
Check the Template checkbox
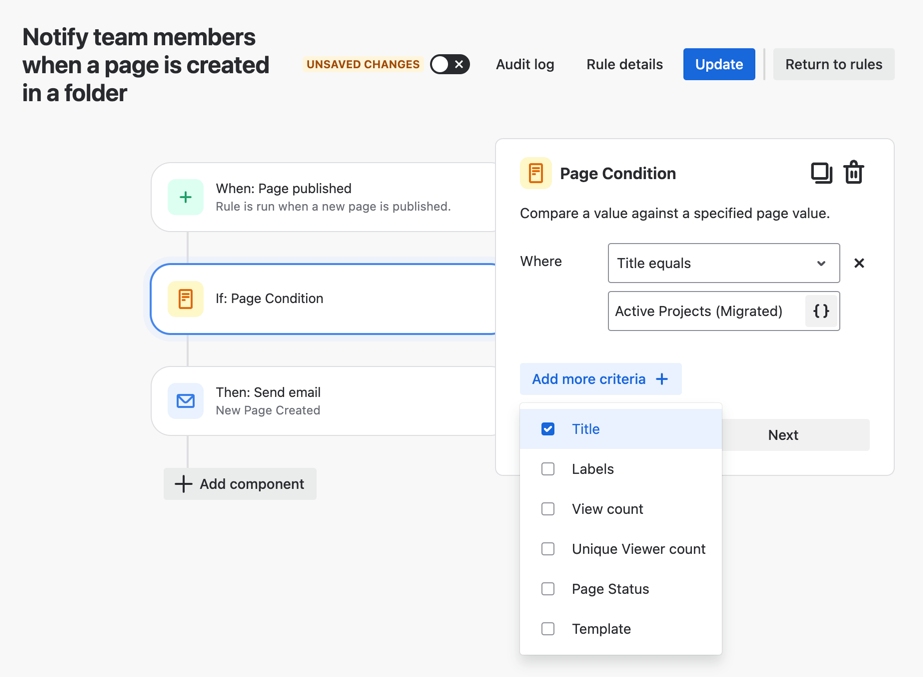point(547,629)
